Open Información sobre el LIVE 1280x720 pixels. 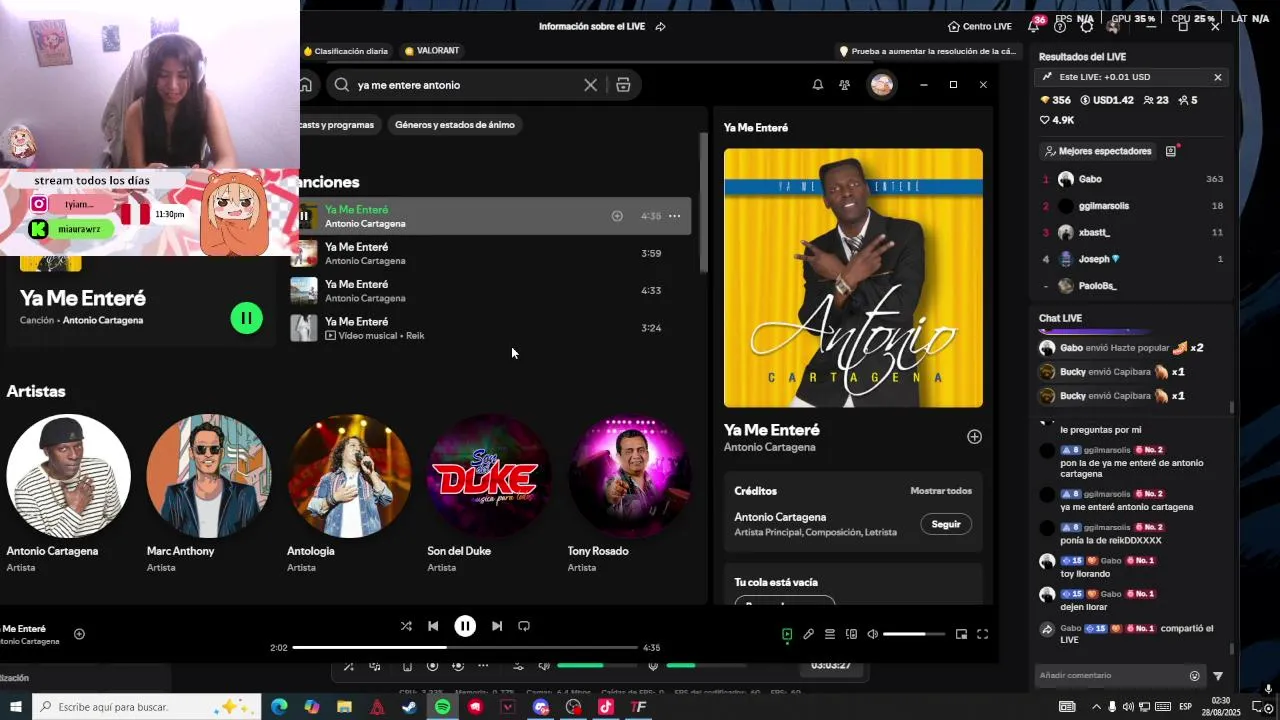[x=602, y=26]
